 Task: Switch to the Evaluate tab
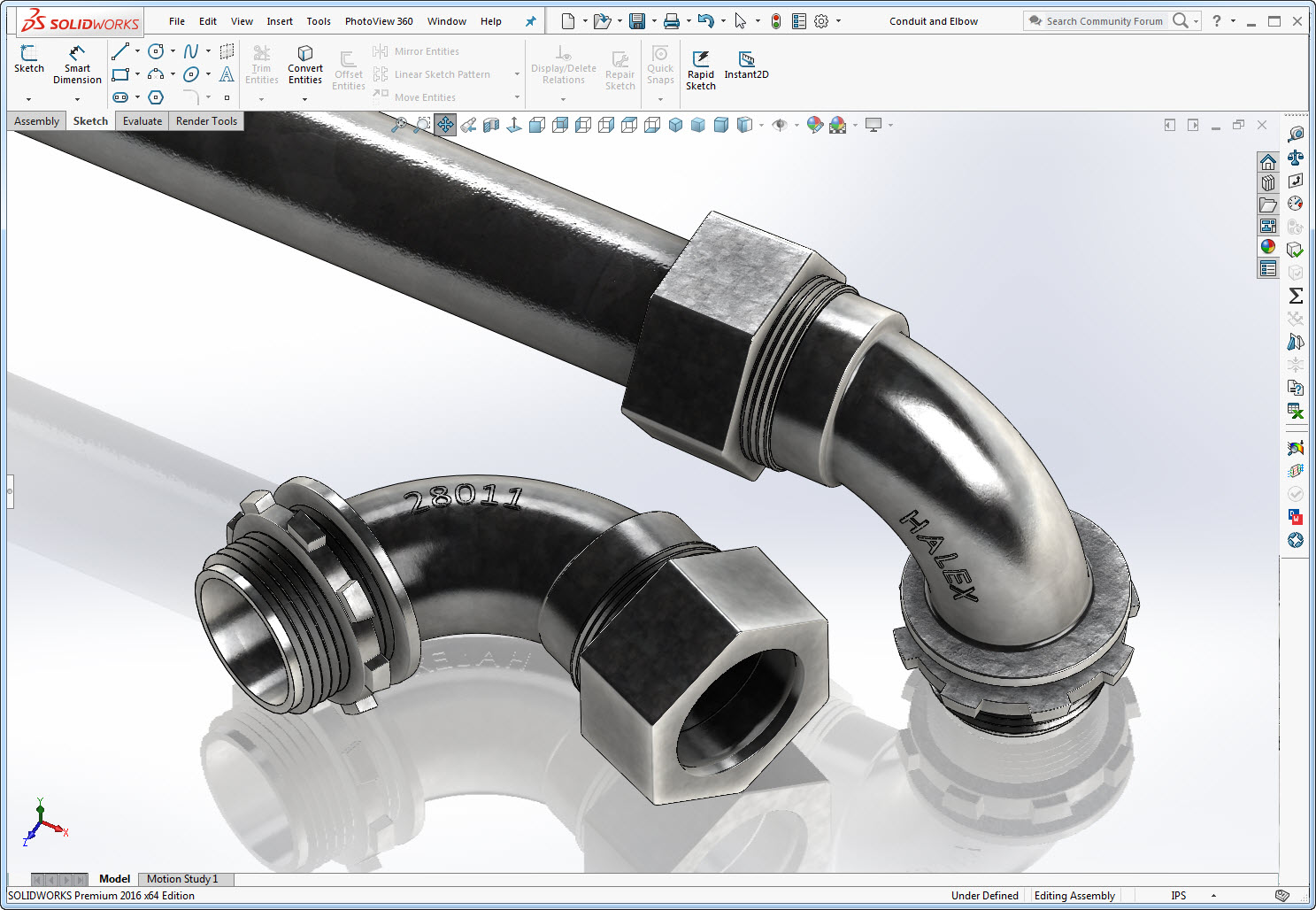142,121
